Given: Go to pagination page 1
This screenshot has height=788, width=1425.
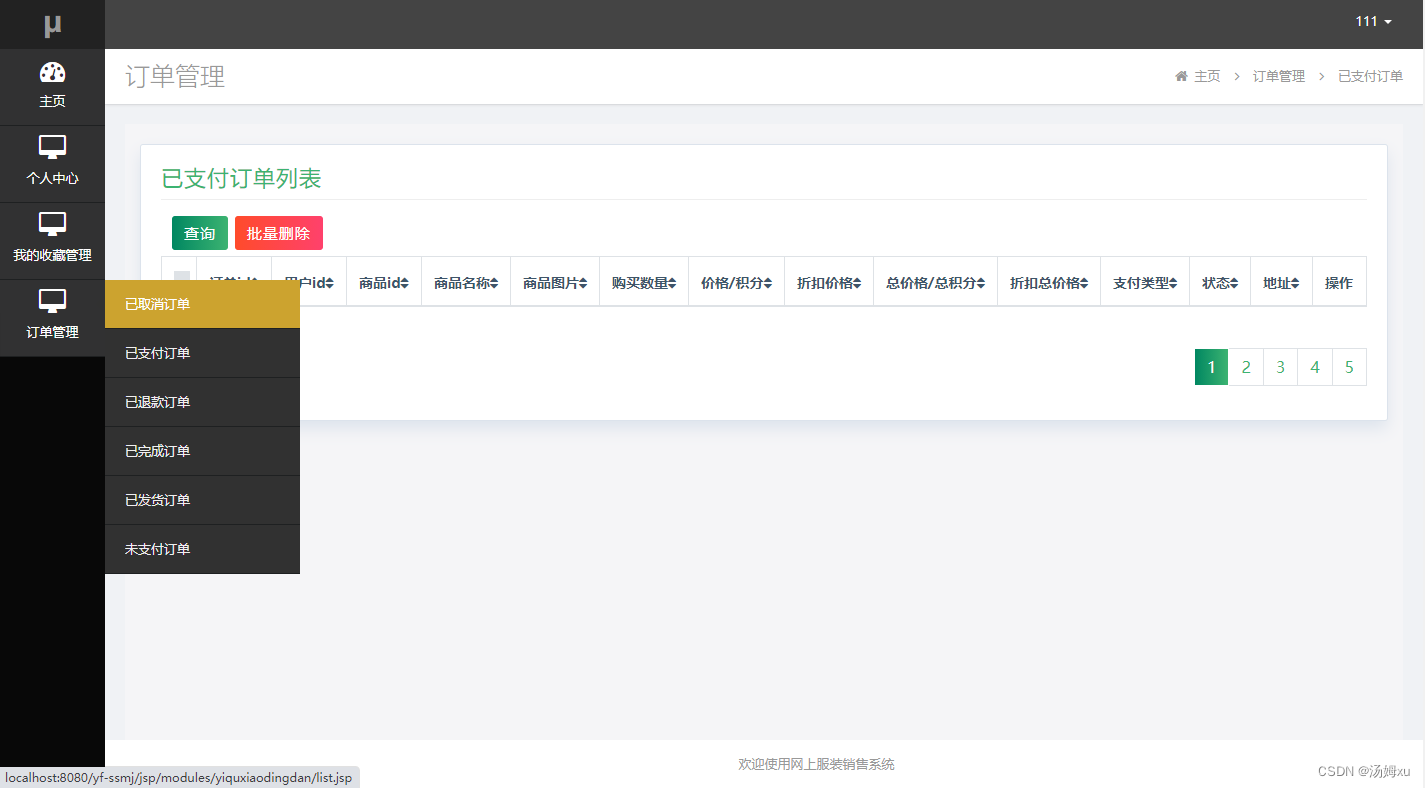Looking at the screenshot, I should (x=1211, y=367).
